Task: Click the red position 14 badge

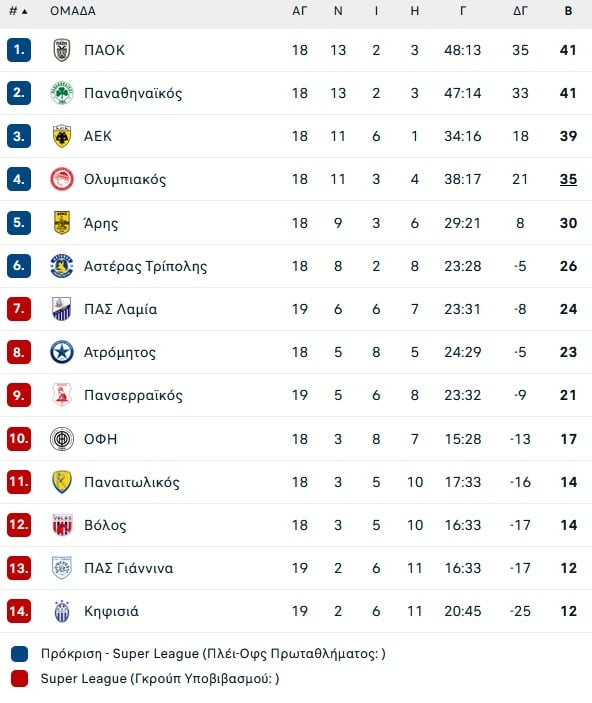Action: pos(19,611)
